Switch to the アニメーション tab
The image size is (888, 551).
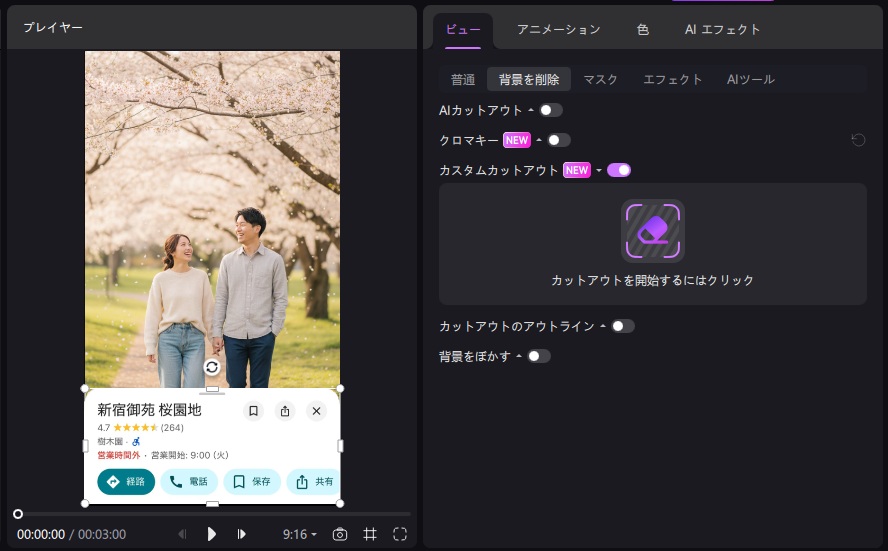558,30
